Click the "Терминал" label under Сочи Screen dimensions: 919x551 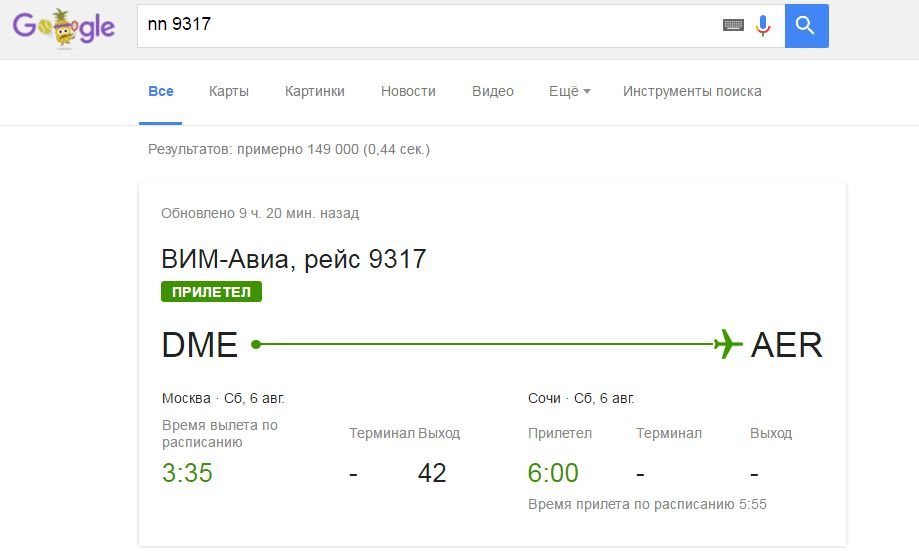669,434
